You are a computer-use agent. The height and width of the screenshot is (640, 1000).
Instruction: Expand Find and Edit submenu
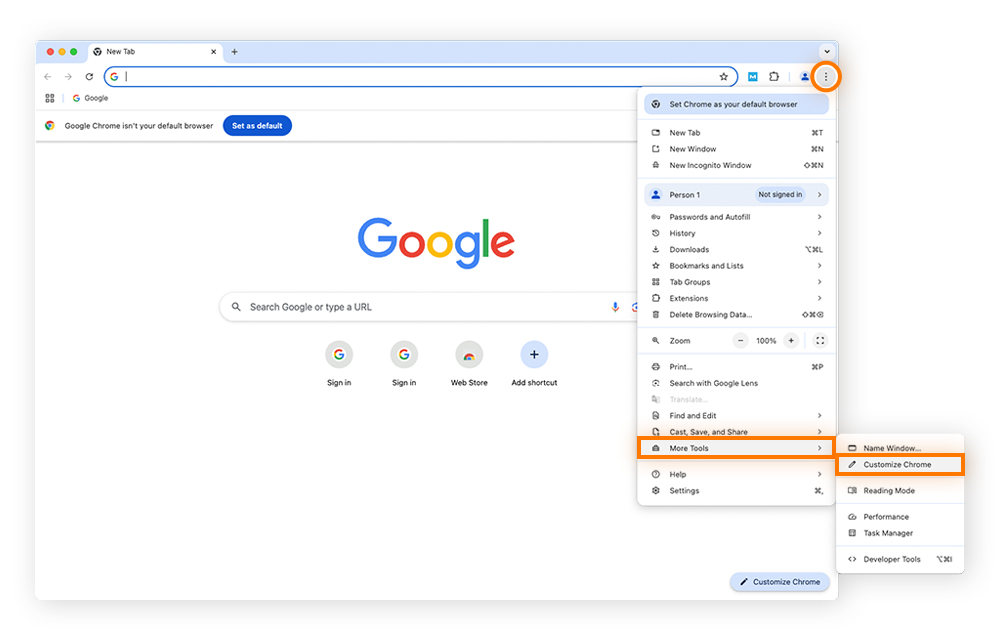(736, 416)
